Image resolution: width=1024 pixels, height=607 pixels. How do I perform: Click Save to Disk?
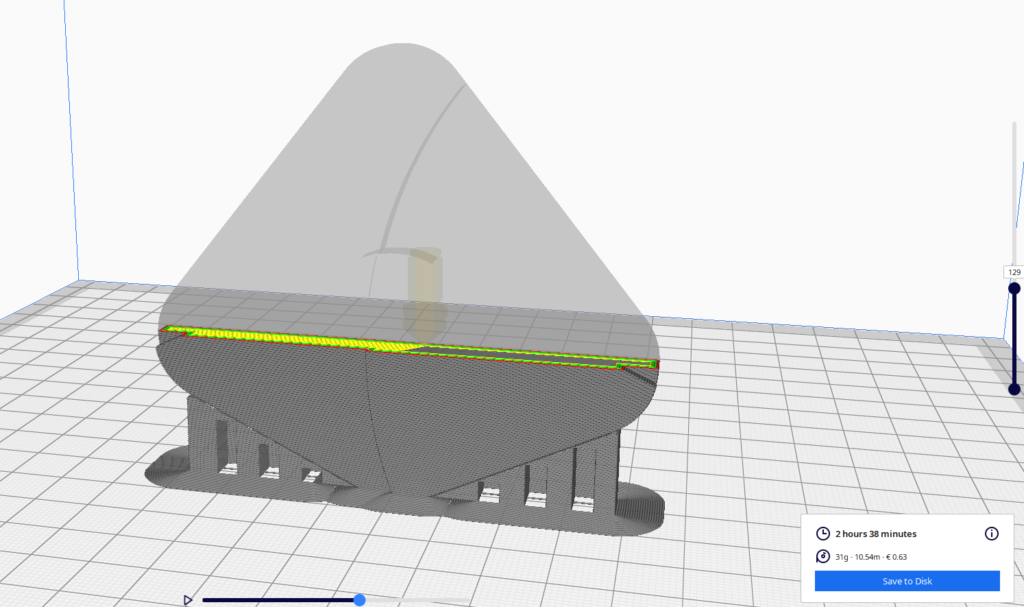point(905,581)
